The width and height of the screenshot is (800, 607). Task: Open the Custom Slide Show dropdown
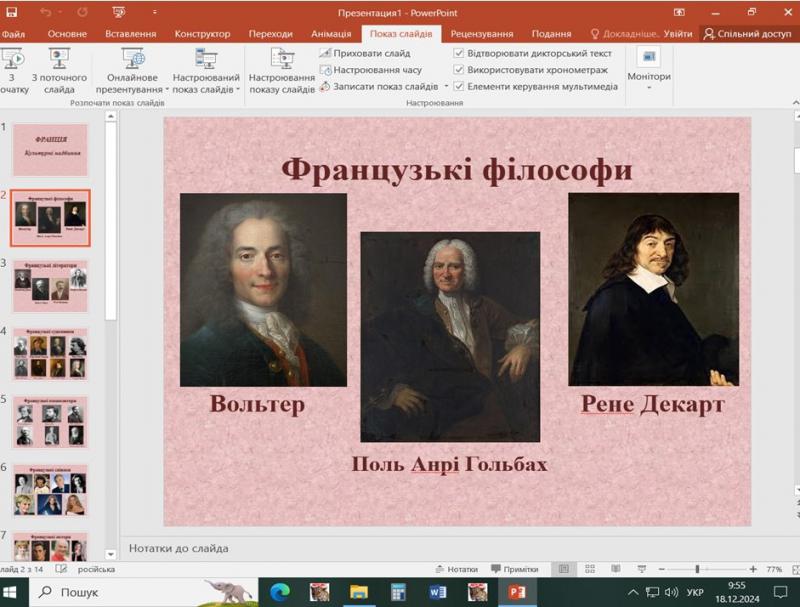(x=206, y=70)
